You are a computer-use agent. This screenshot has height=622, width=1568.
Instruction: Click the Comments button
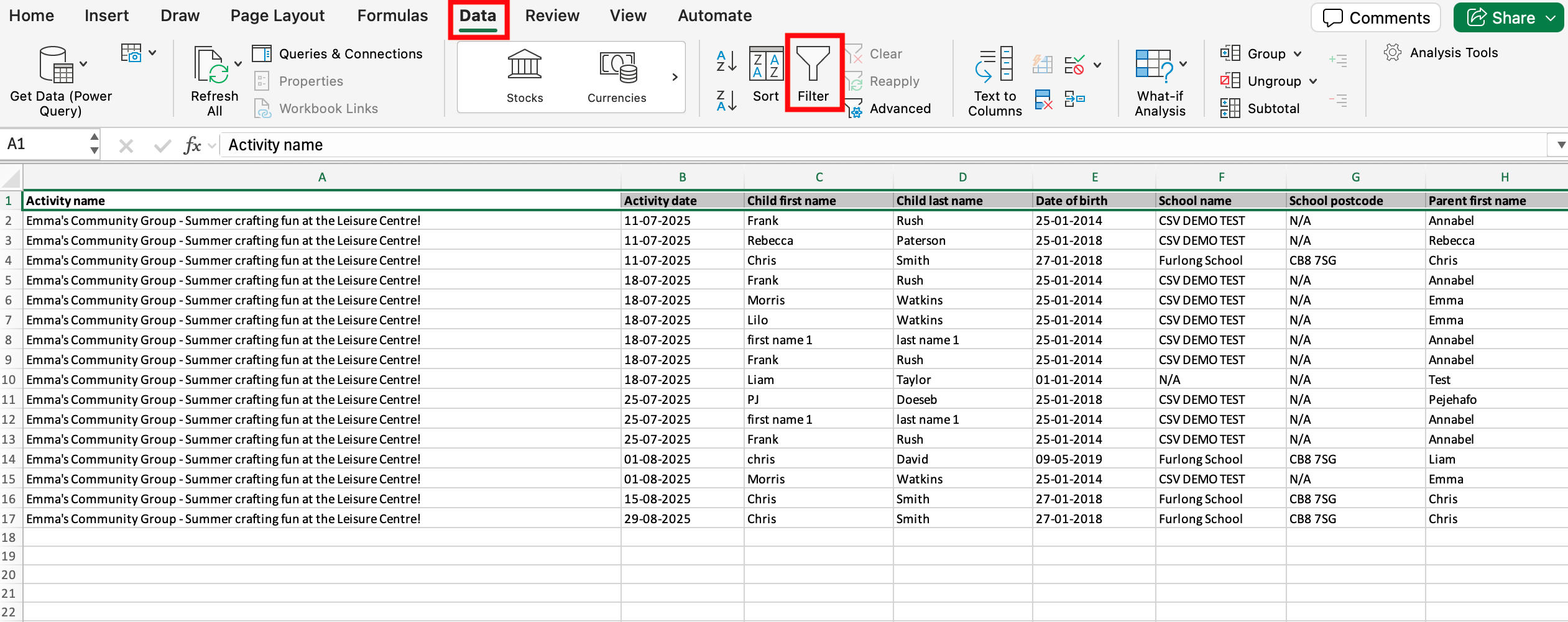click(1375, 17)
